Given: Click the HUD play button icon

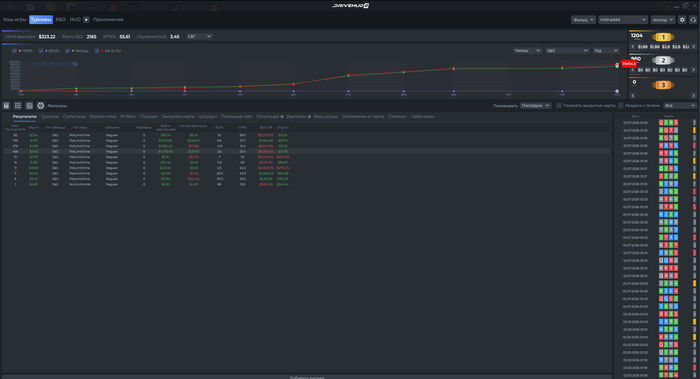Looking at the screenshot, I should click(x=86, y=20).
